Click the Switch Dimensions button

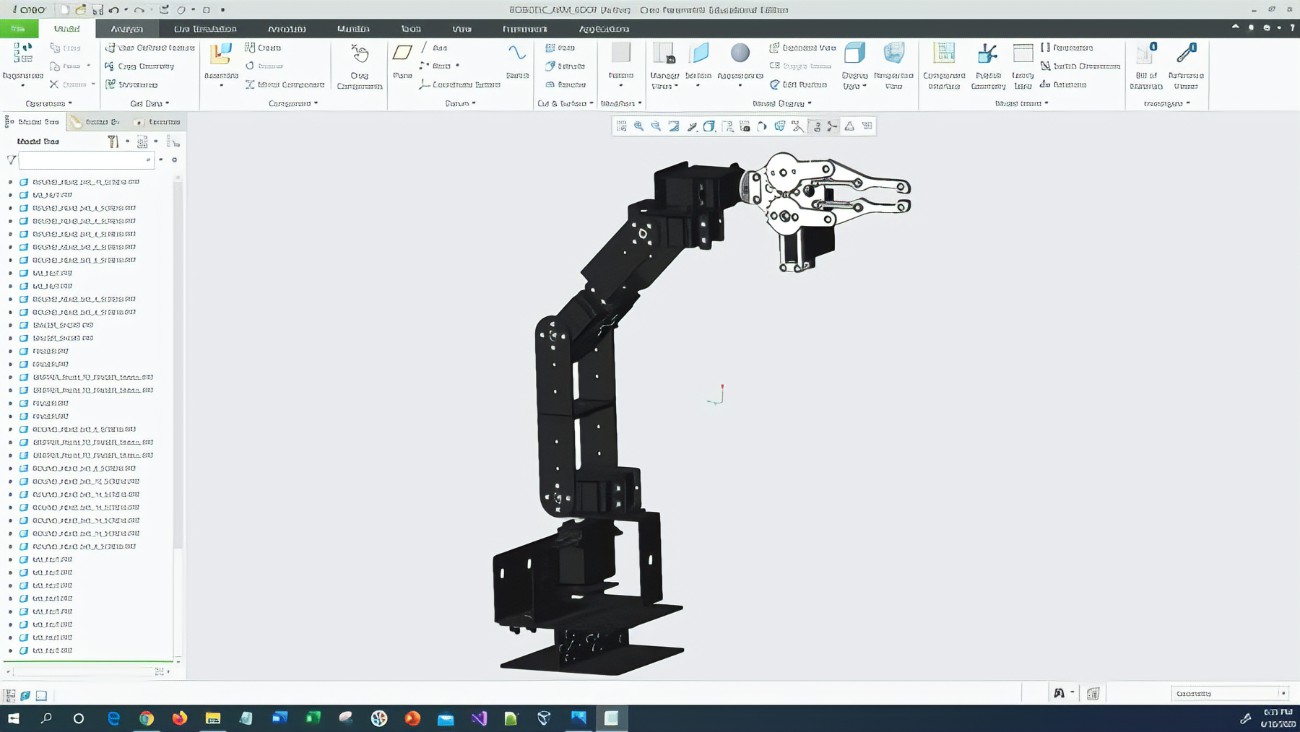(x=1080, y=66)
